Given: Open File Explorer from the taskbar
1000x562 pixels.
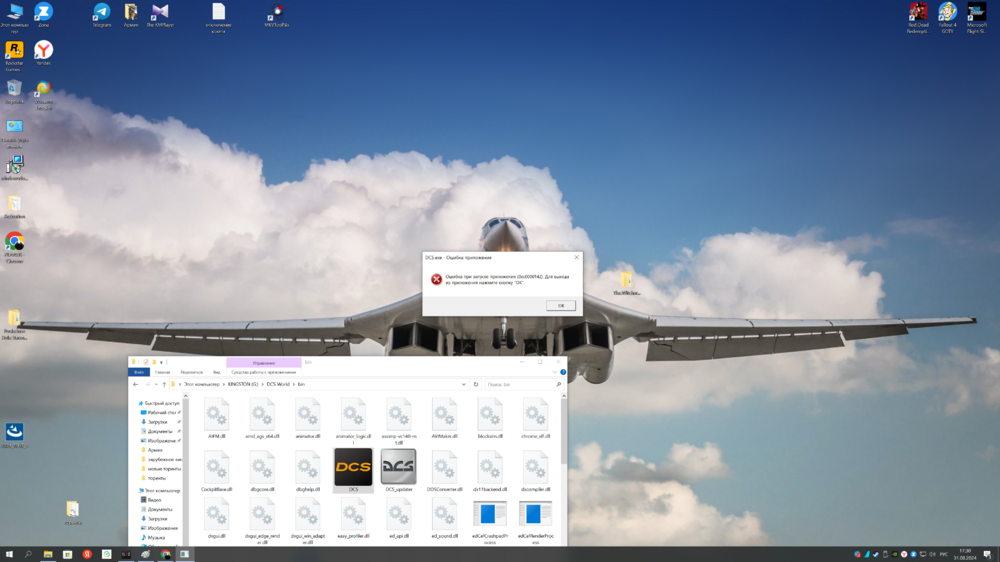Looking at the screenshot, I should click(48, 554).
